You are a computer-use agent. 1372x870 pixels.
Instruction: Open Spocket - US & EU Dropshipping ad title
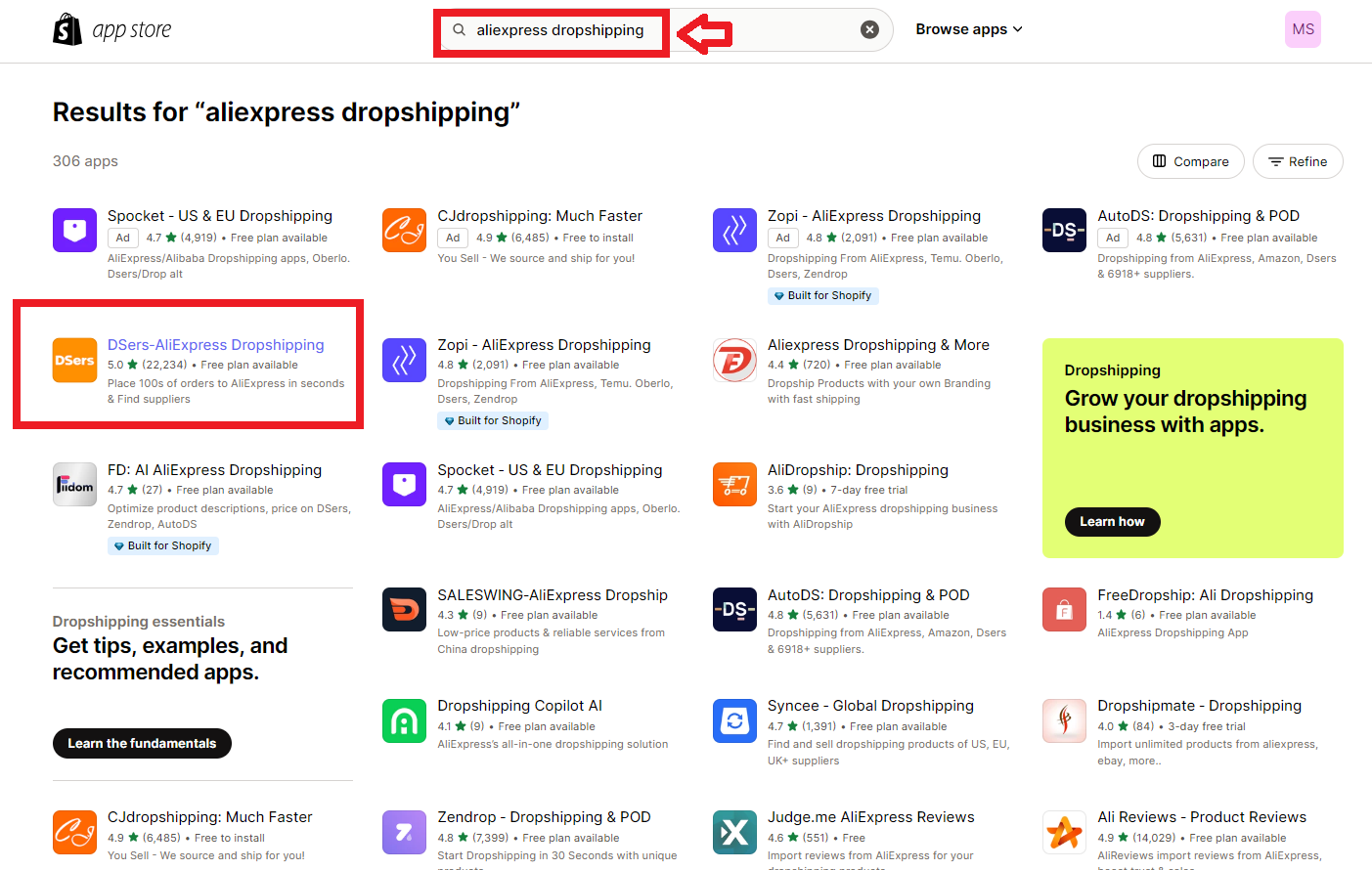pos(220,216)
